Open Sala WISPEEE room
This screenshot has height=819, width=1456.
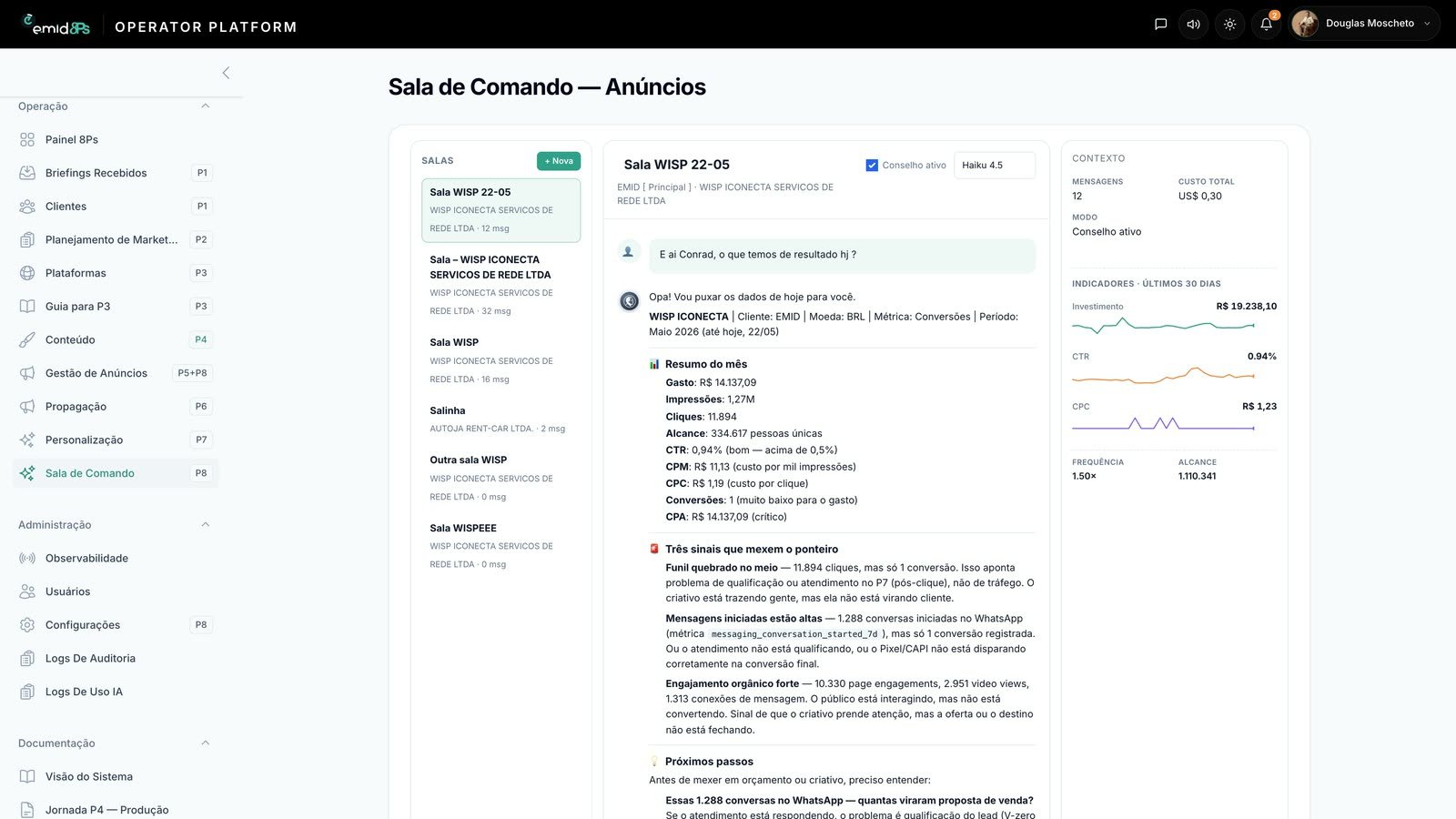(x=500, y=546)
